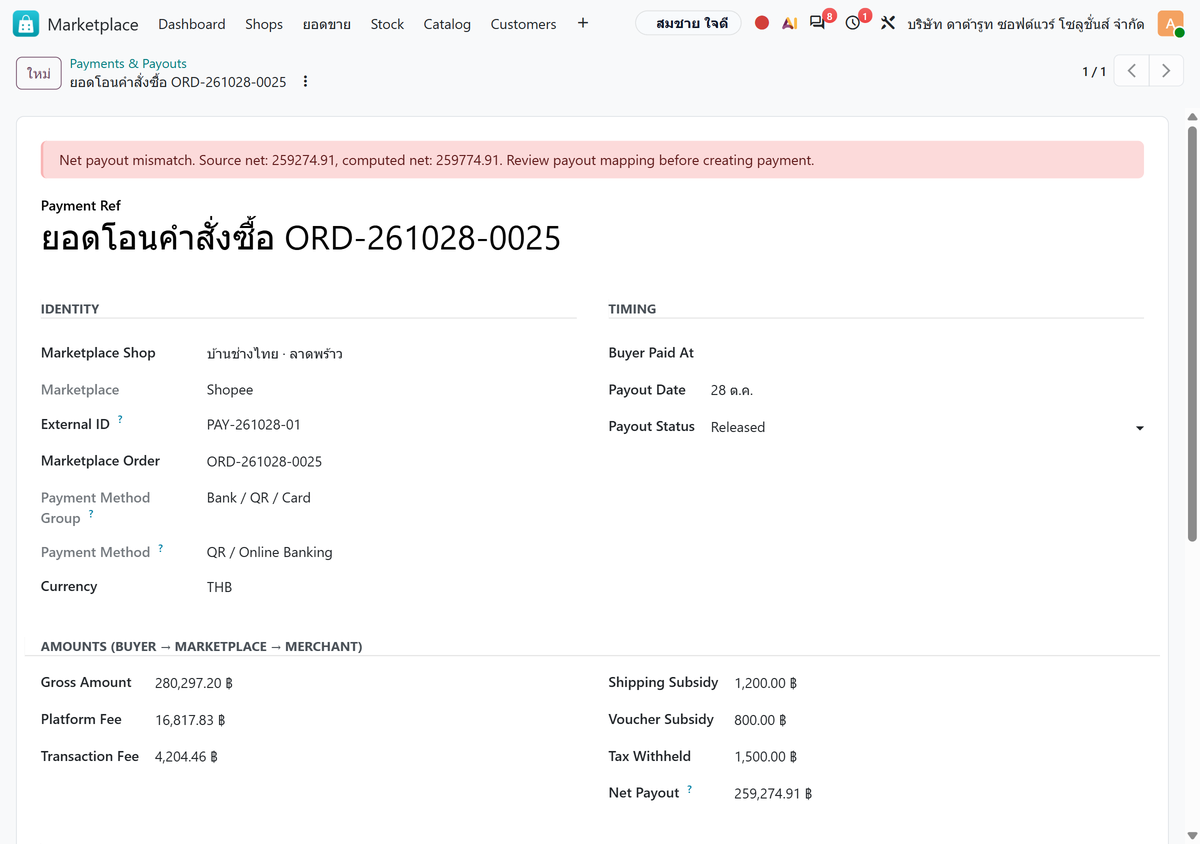Add a new menu with plus icon
The height and width of the screenshot is (844, 1200).
point(583,23)
